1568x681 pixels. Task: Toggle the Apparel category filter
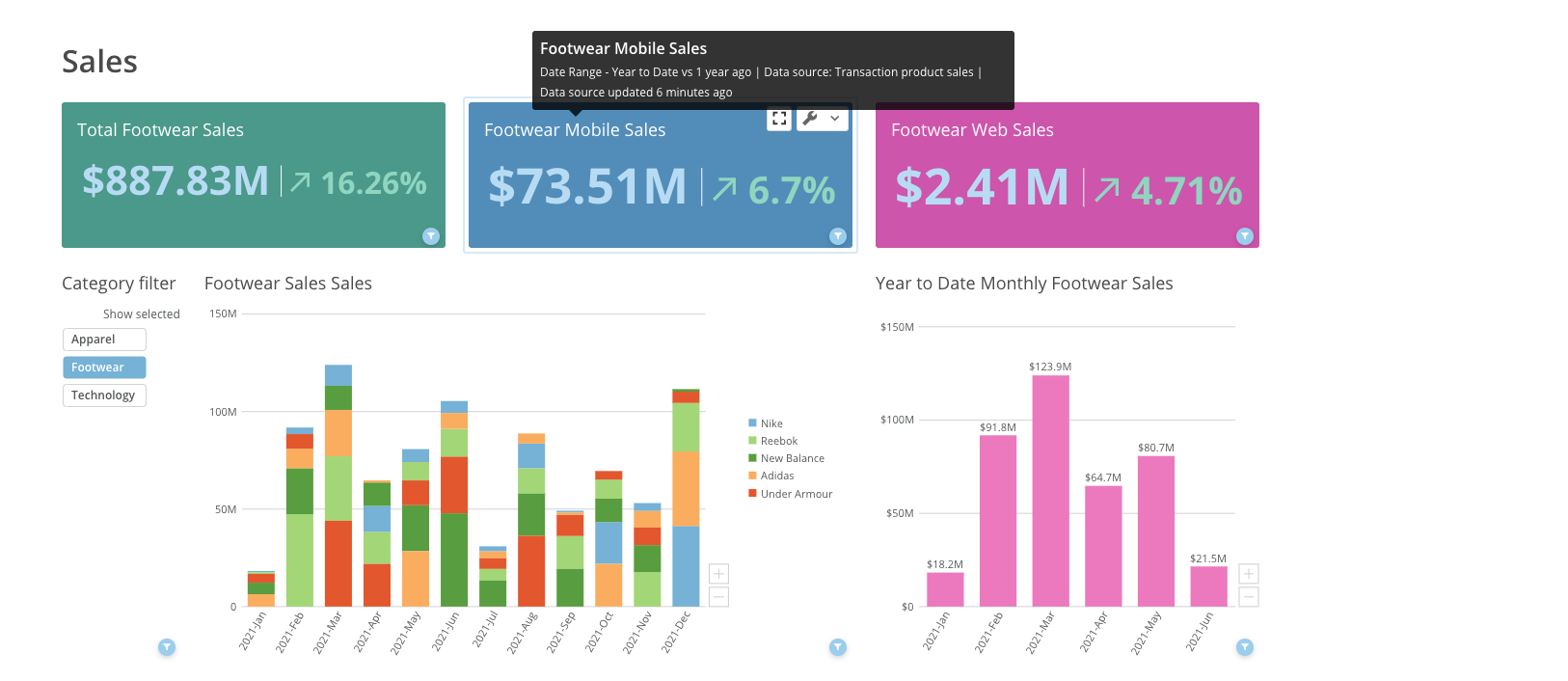(x=104, y=340)
